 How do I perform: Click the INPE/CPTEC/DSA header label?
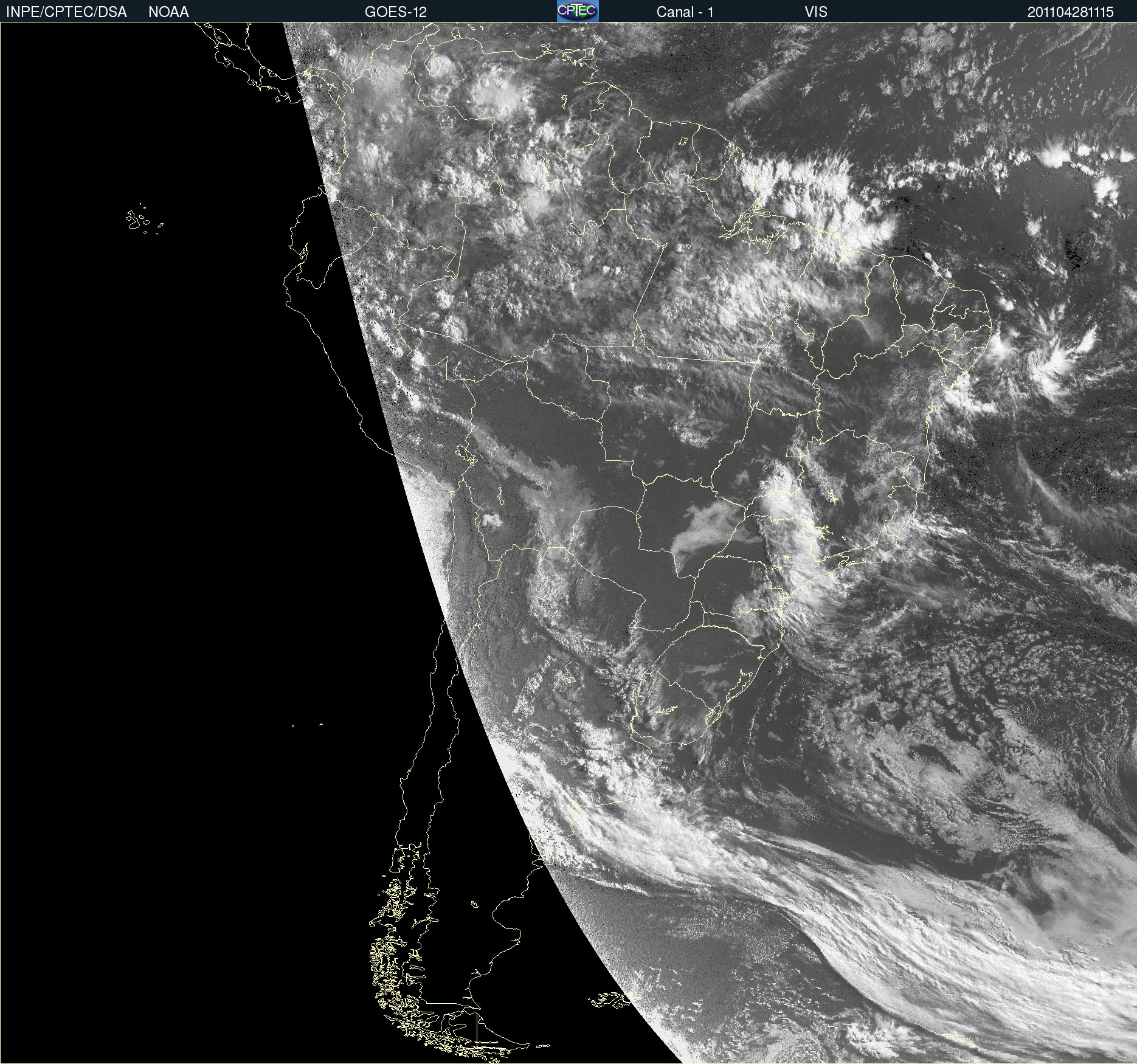pyautogui.click(x=66, y=12)
